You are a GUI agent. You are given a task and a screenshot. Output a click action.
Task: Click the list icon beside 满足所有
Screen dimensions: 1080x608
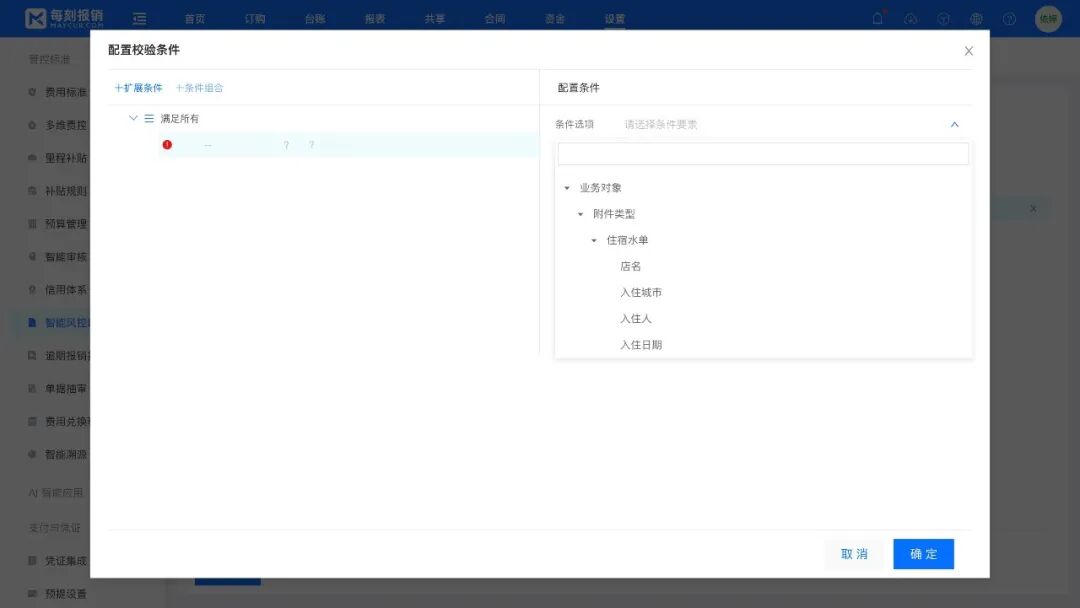point(150,119)
